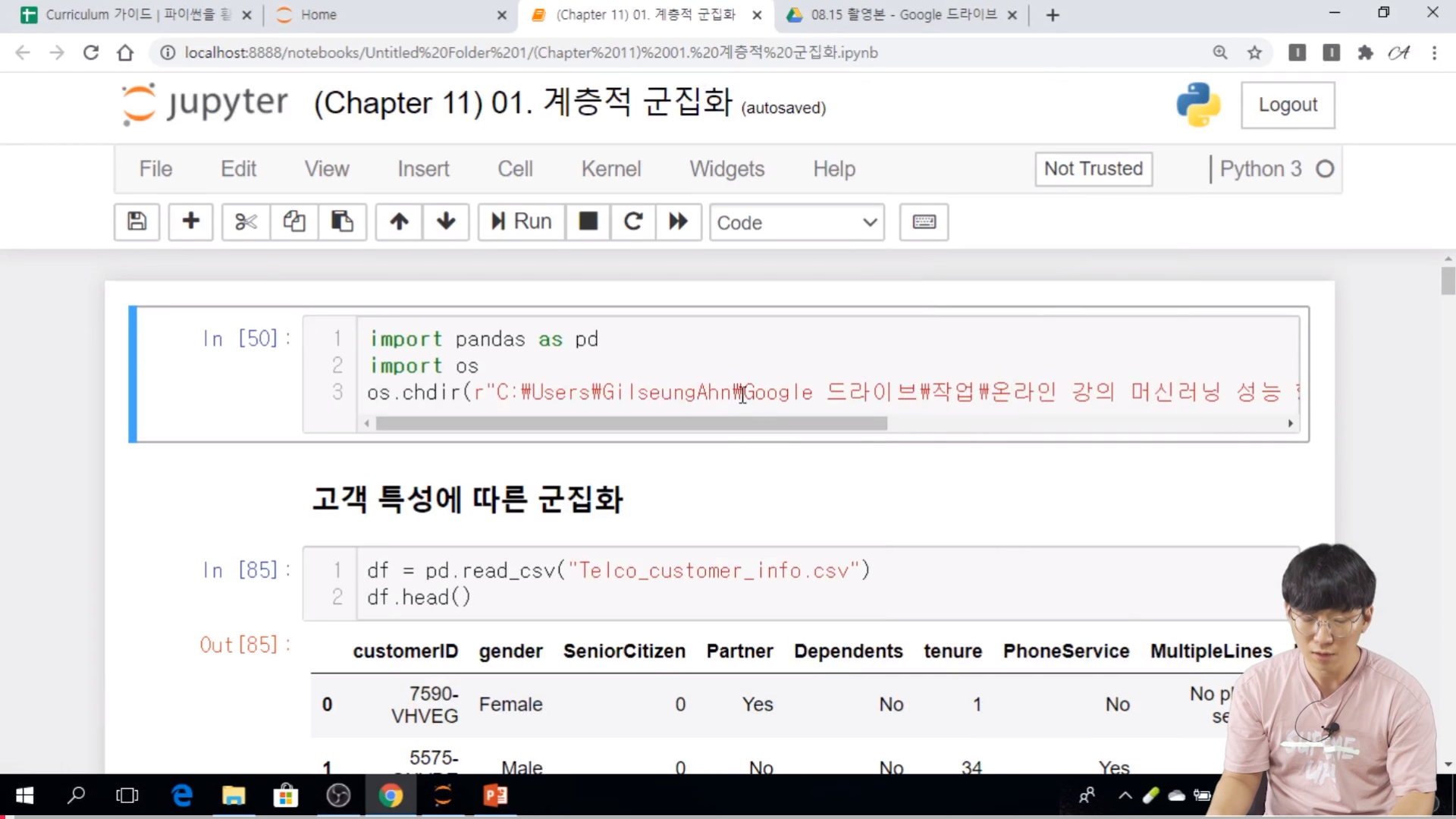Click right arrow of code cell scrollbar

(x=1290, y=423)
